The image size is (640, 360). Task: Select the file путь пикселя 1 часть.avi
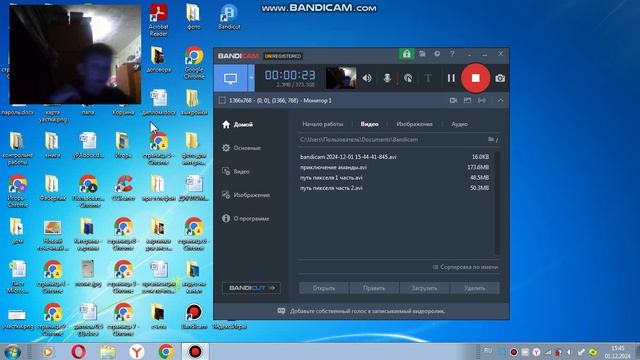coord(395,178)
